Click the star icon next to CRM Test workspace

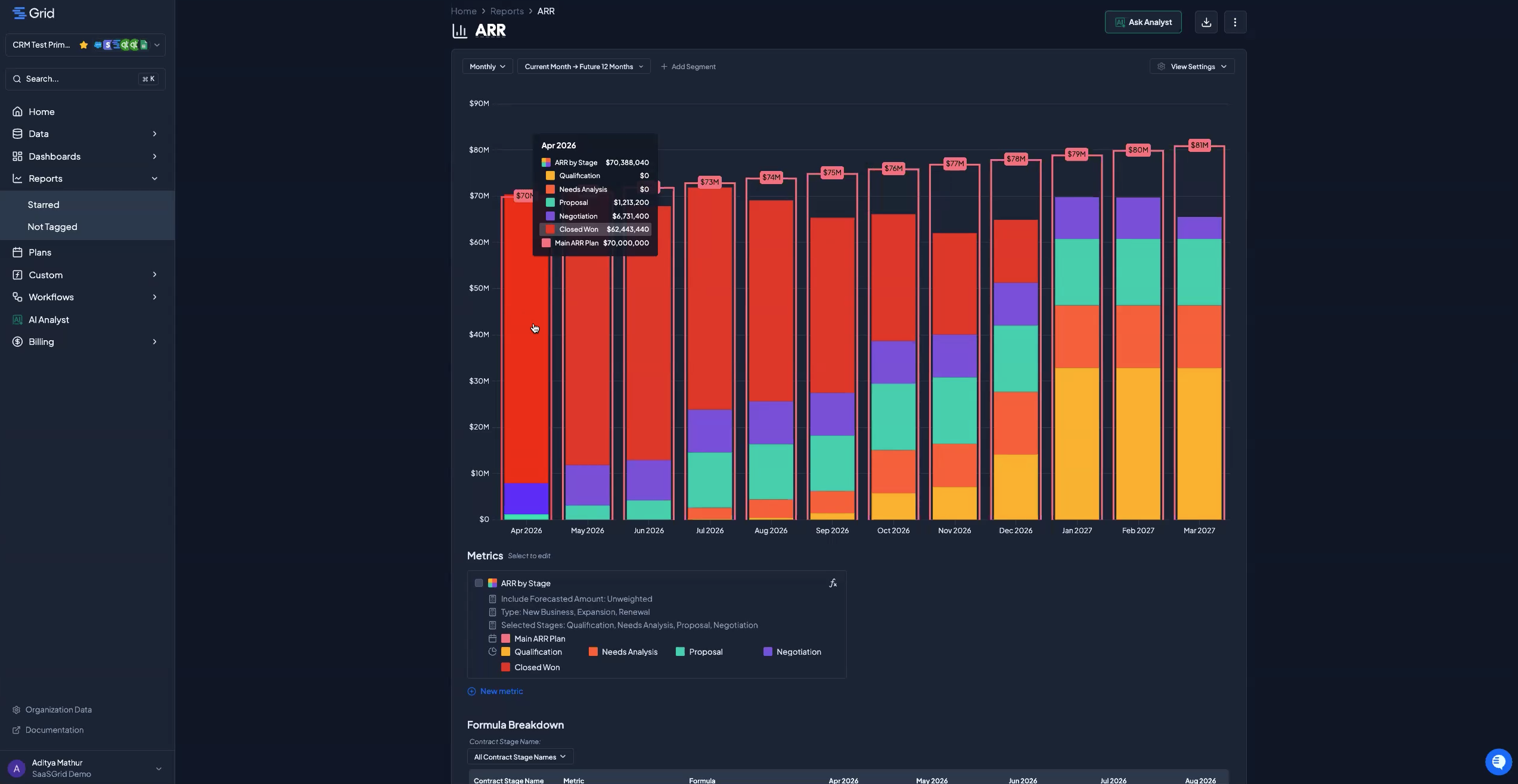pyautogui.click(x=83, y=45)
